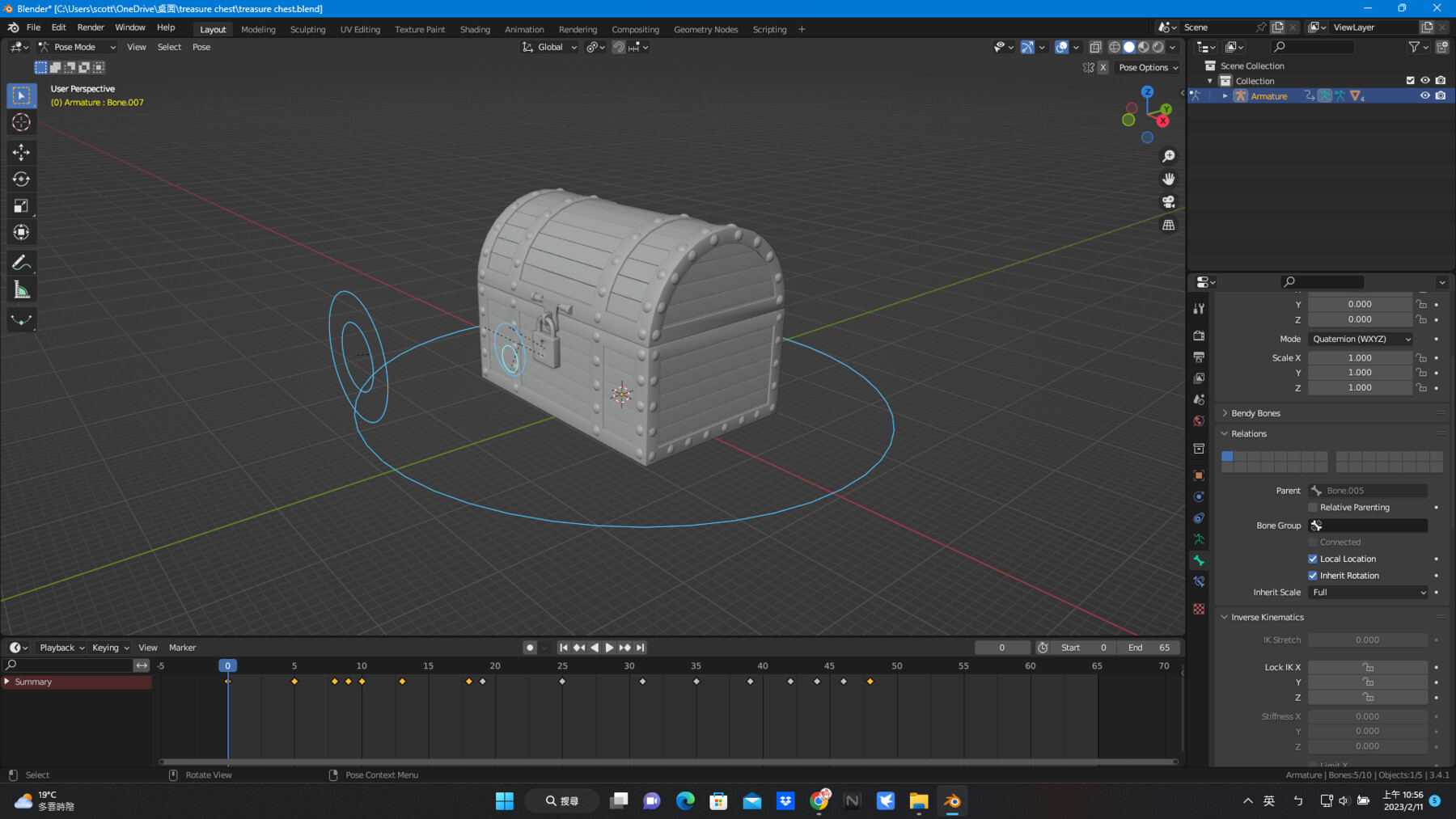This screenshot has height=819, width=1456.
Task: Enable the Relative Parenting checkbox
Action: point(1313,507)
